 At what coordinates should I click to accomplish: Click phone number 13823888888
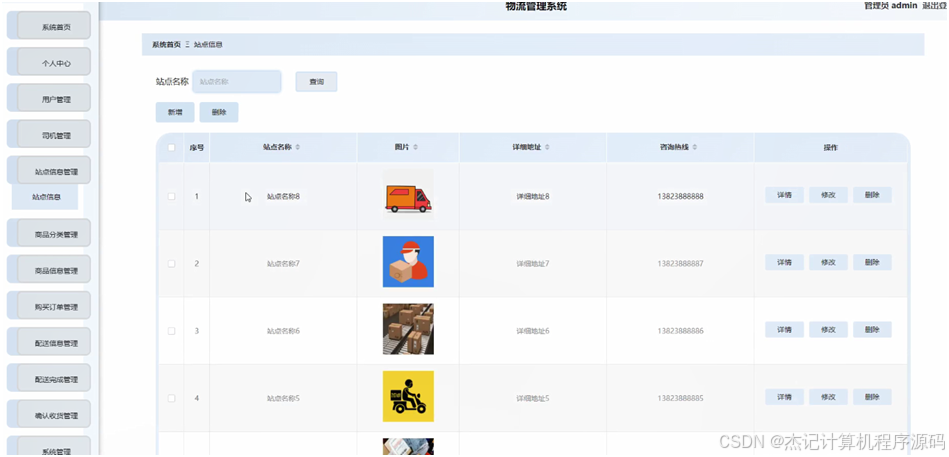pyautogui.click(x=680, y=196)
